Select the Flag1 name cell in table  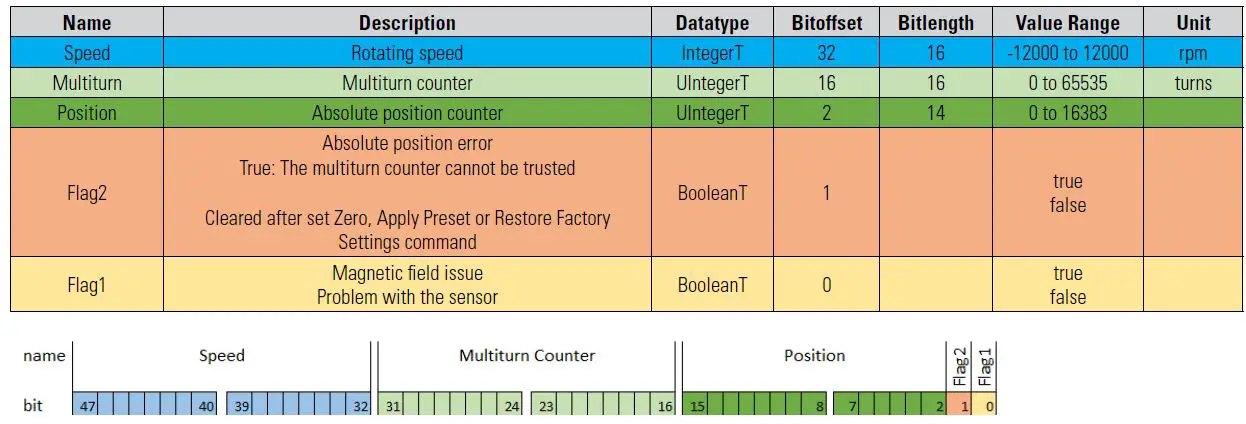click(x=87, y=285)
